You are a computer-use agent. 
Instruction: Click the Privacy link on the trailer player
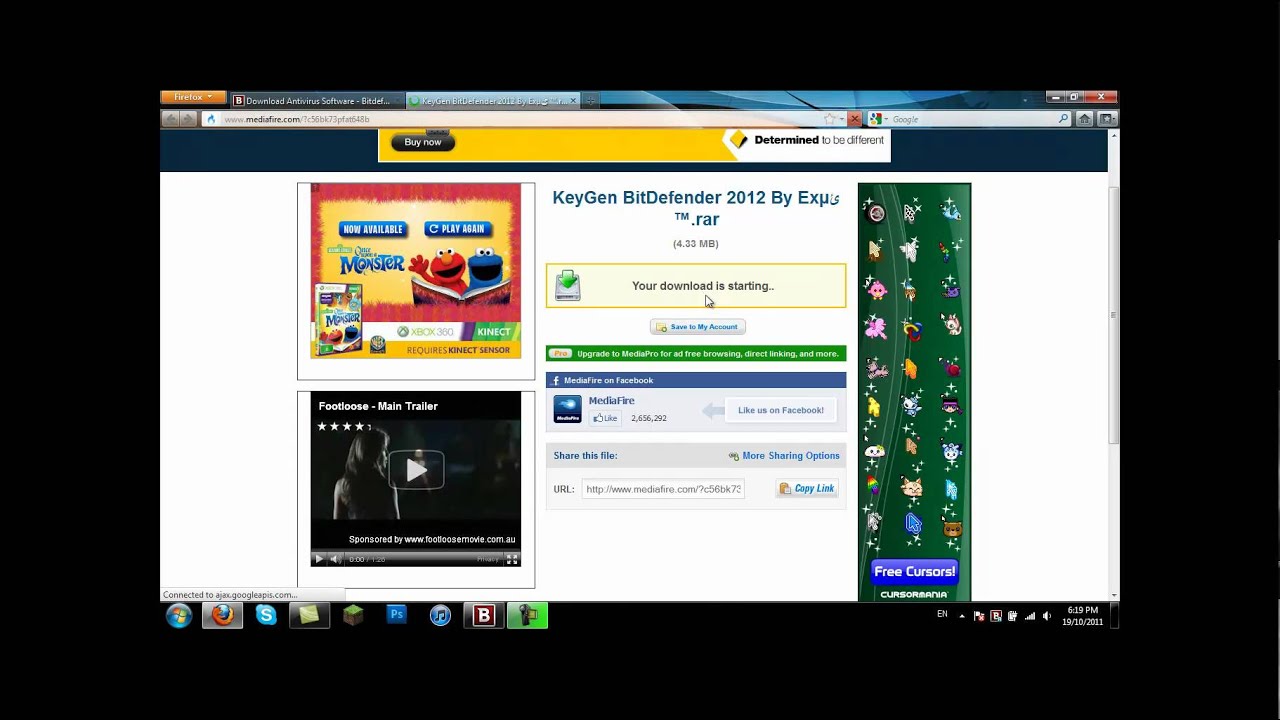487,559
